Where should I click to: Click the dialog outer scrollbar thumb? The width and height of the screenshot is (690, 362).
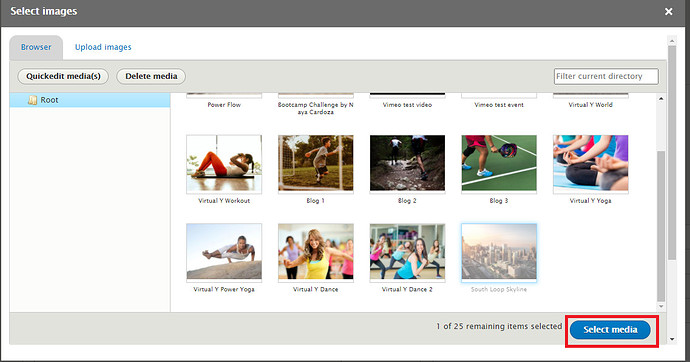(x=672, y=153)
